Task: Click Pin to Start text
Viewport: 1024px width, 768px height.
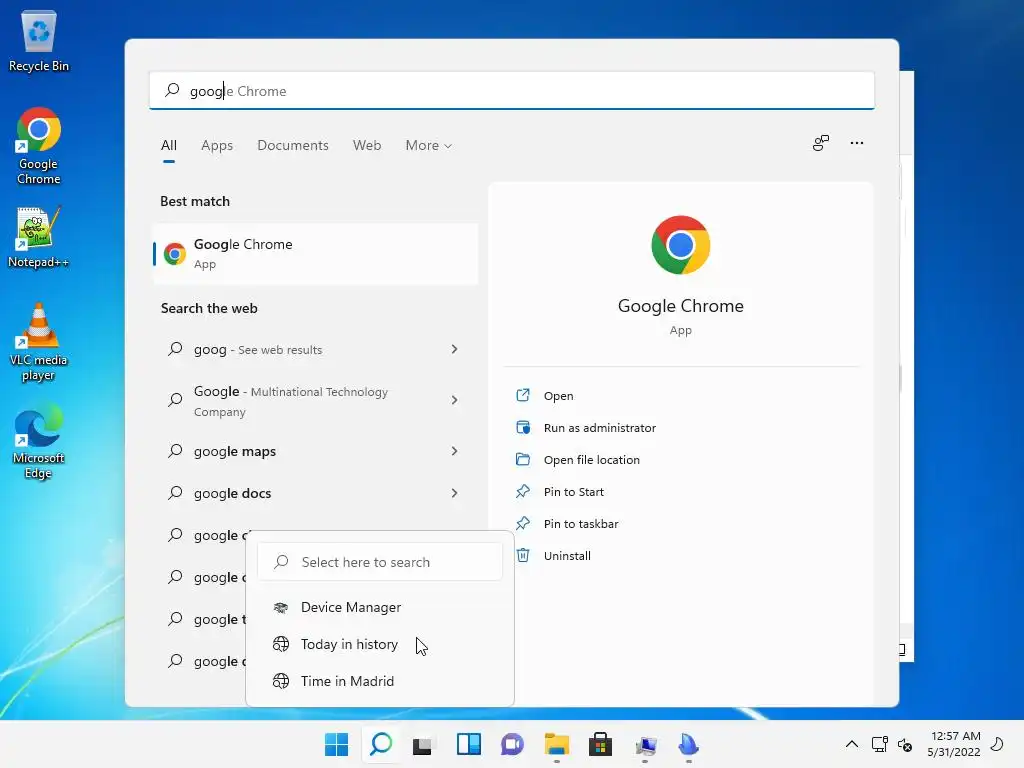Action: pyautogui.click(x=573, y=492)
